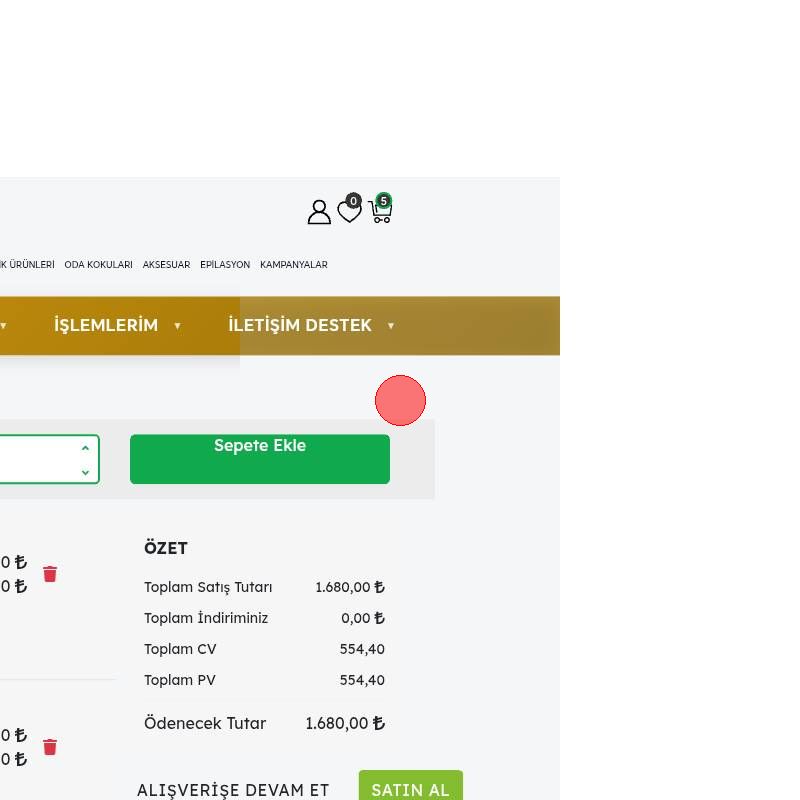Expand the İLETİŞİM DESTEK dropdown arrow

tap(391, 326)
